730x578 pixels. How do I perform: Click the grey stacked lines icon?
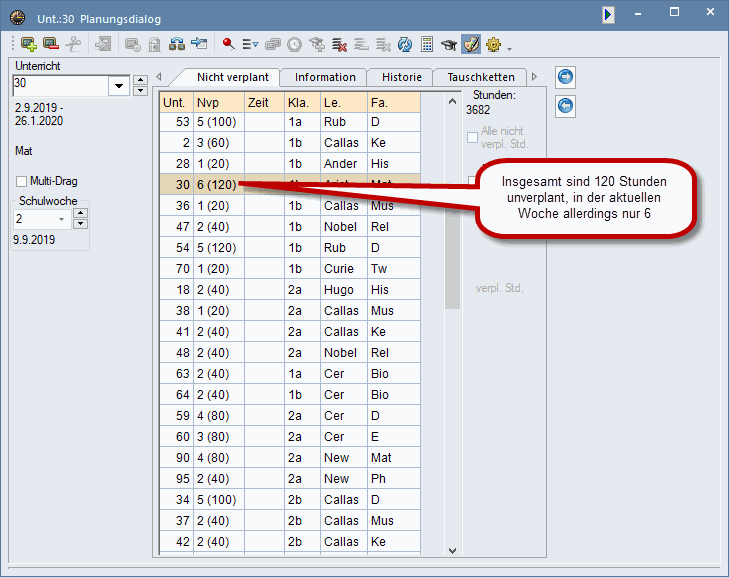361,44
